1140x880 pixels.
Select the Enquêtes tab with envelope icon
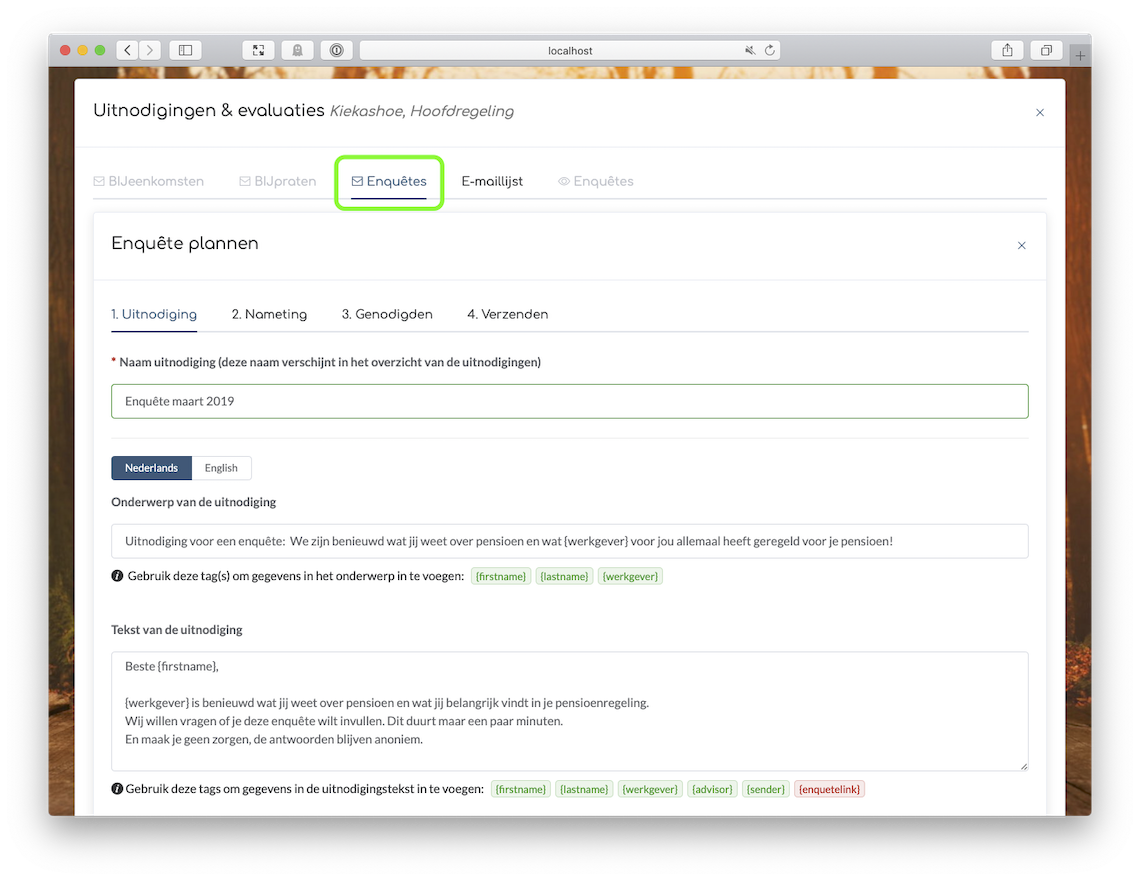coord(389,181)
